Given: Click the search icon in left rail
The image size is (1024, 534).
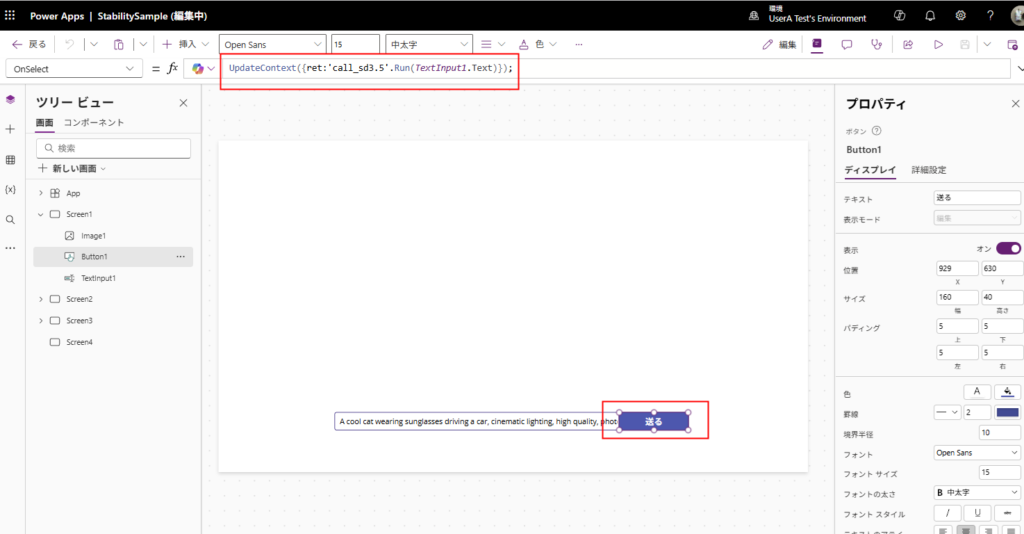Looking at the screenshot, I should 10,219.
